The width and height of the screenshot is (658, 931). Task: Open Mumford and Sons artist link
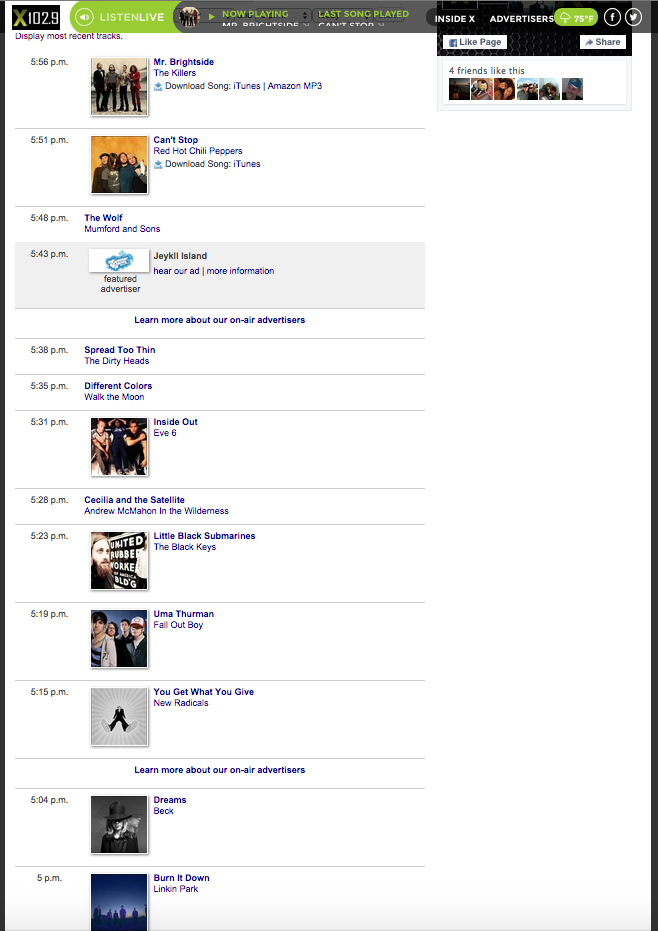coord(122,229)
